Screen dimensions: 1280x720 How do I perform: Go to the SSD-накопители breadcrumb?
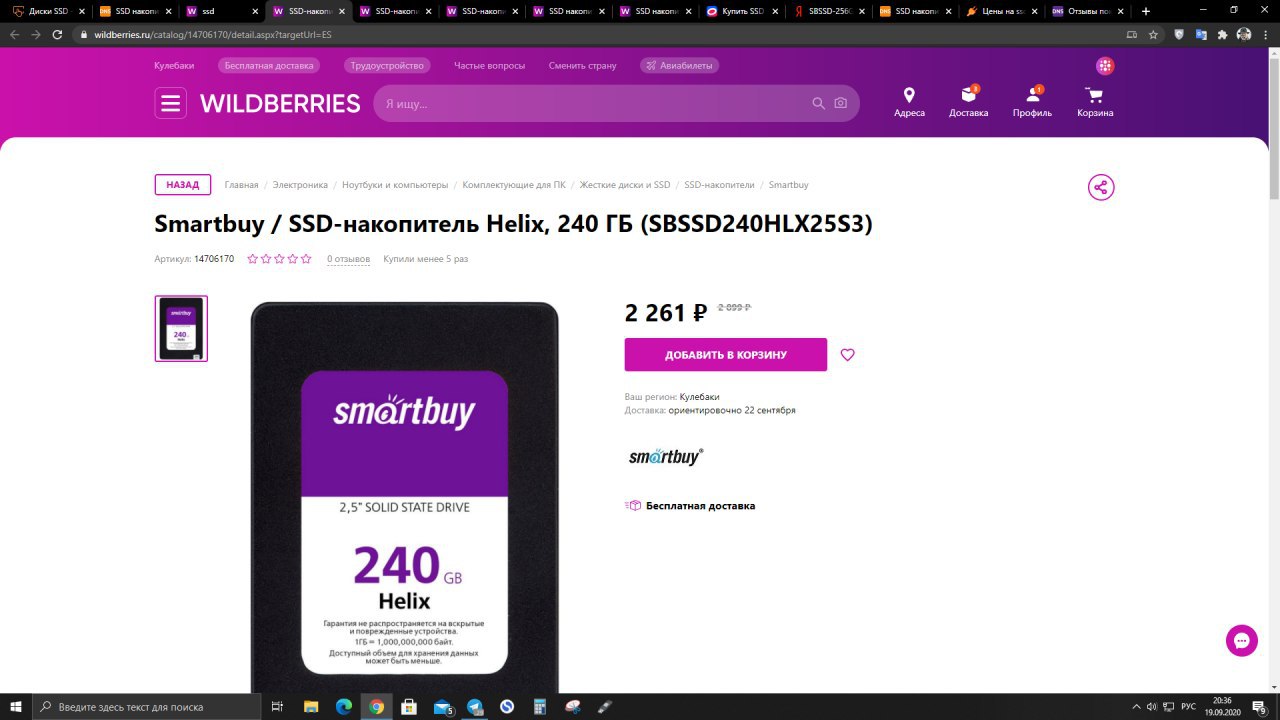click(720, 185)
